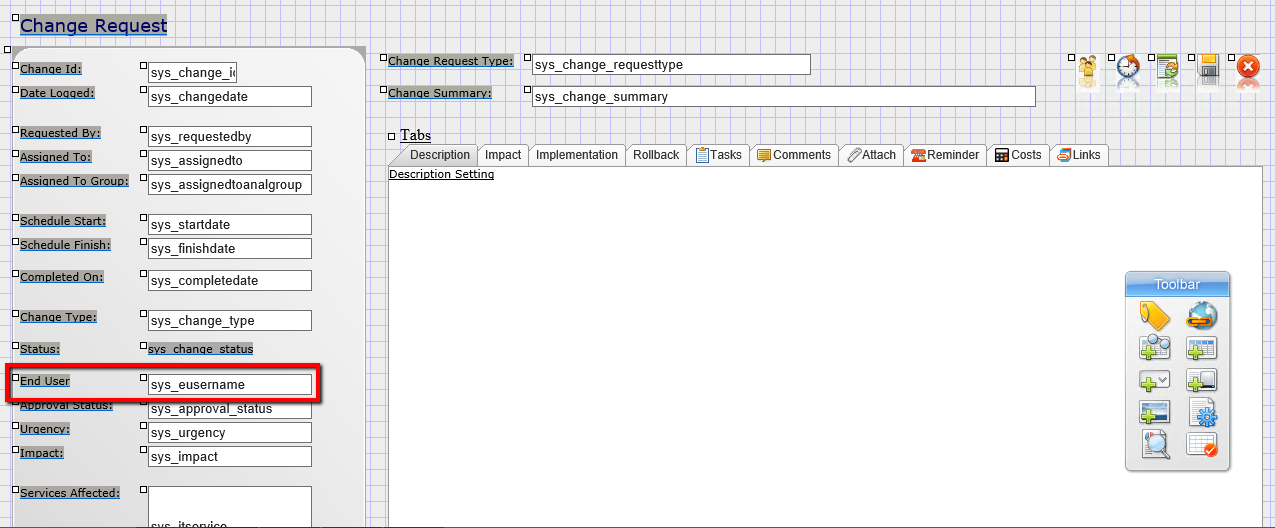1275x528 pixels.
Task: Select the Schedule Start label
Action: pyautogui.click(x=63, y=221)
